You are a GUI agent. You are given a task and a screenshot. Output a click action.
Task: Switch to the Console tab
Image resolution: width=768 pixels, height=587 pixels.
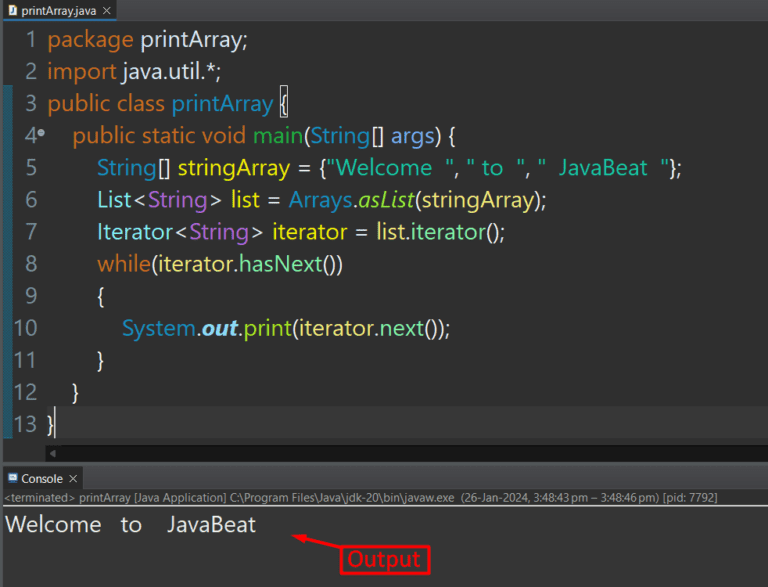coord(41,478)
